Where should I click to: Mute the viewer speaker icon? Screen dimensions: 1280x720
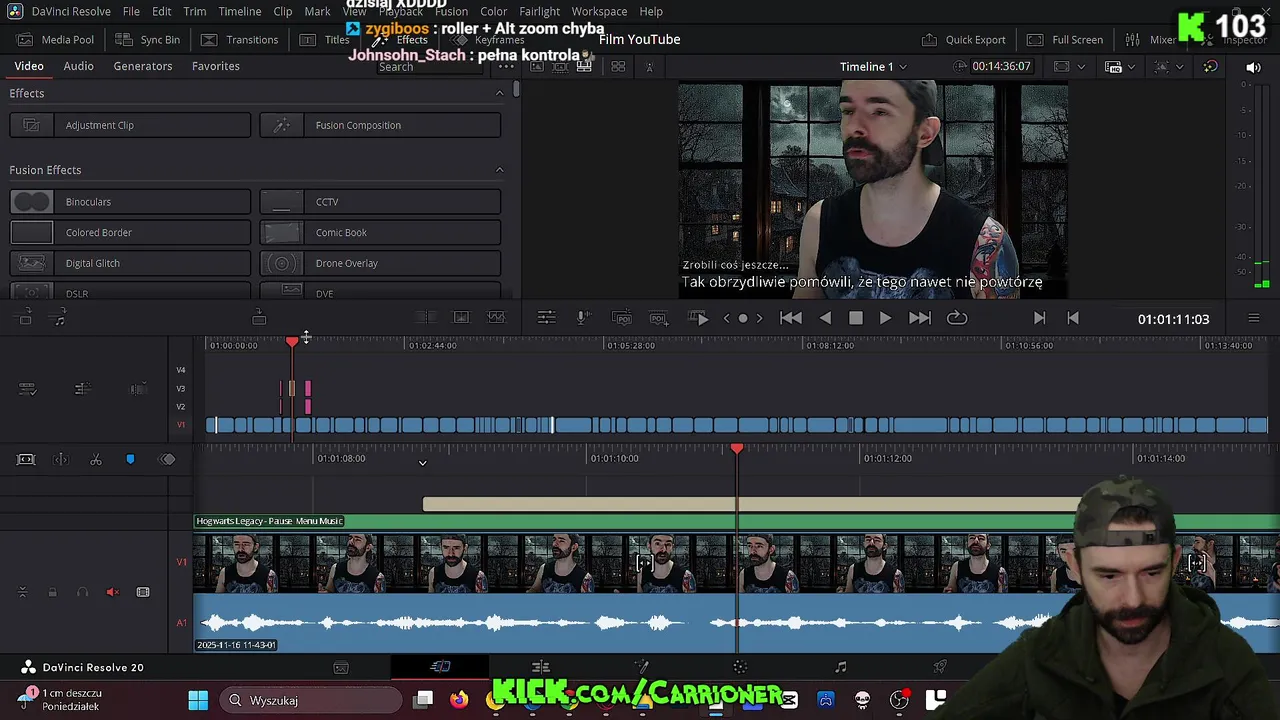[x=1253, y=67]
